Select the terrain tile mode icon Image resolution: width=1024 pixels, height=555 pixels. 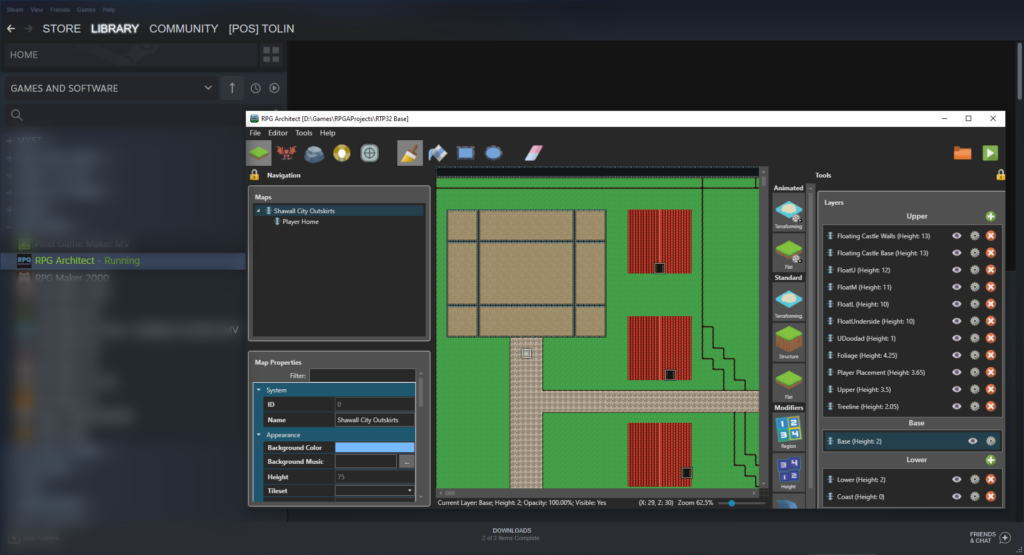tap(259, 153)
